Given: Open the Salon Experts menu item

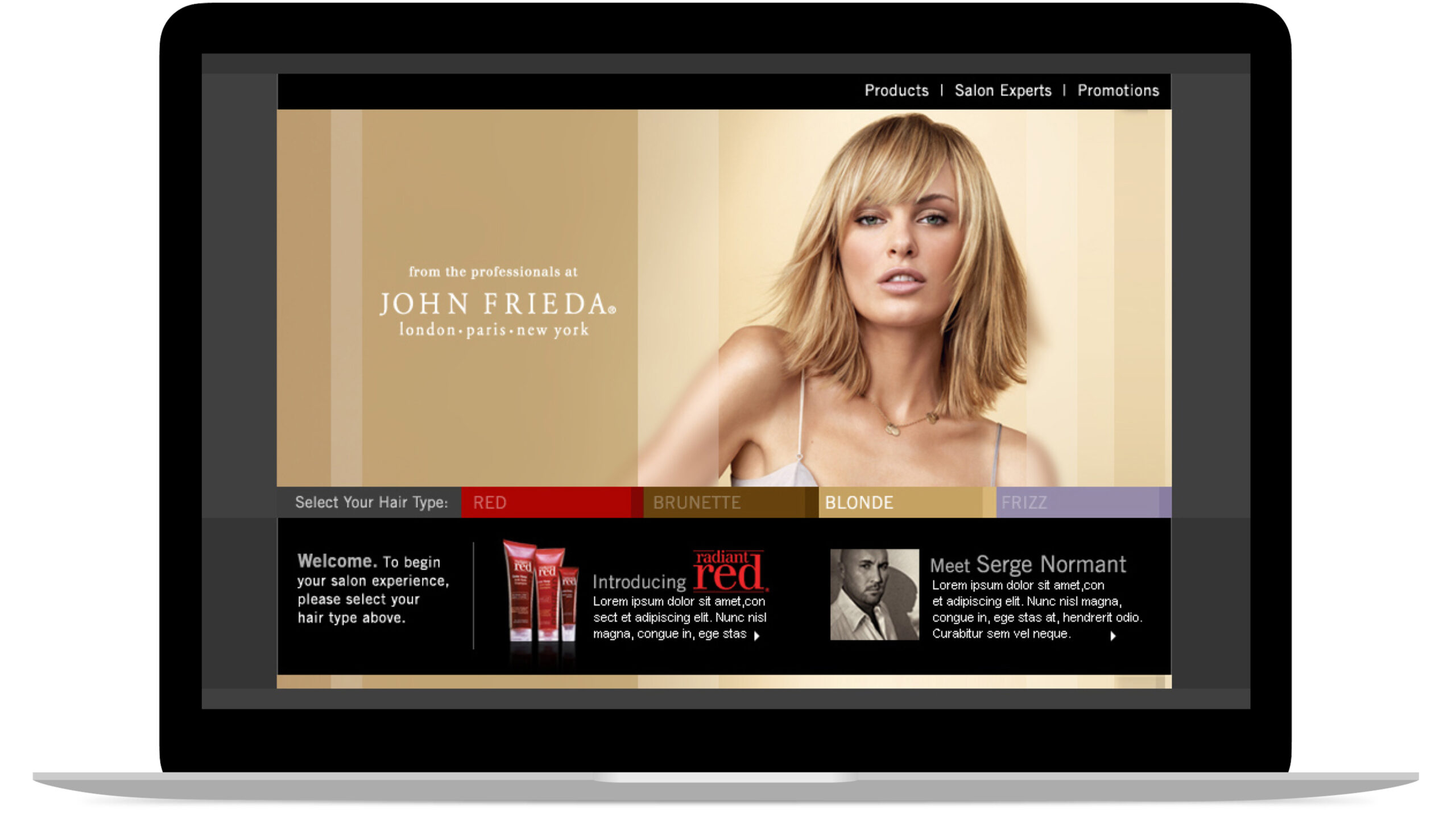Looking at the screenshot, I should click(1003, 90).
